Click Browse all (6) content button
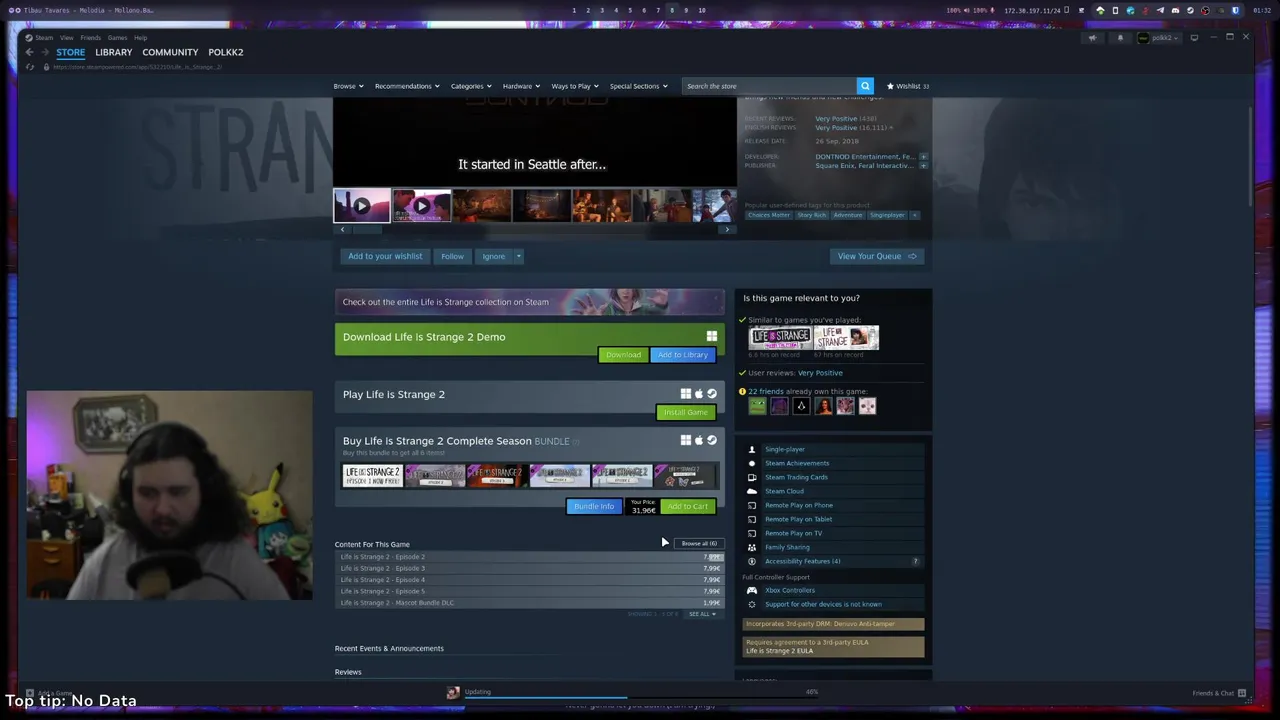 699,543
